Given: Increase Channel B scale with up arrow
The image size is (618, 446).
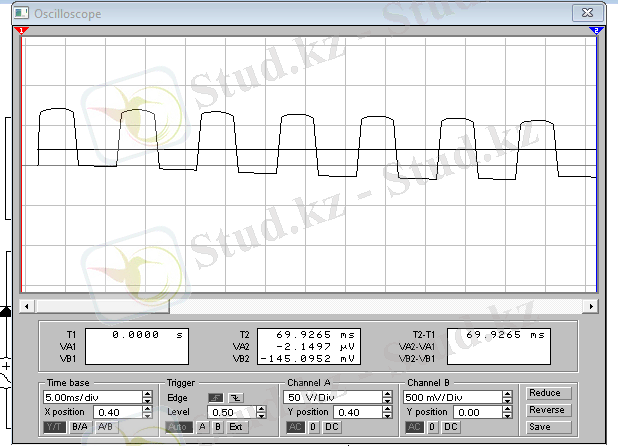Looking at the screenshot, I should [x=507, y=394].
